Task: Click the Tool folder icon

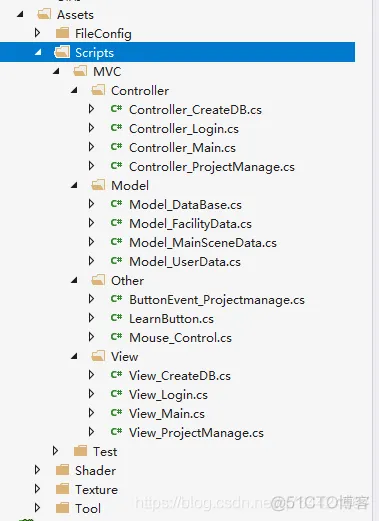Action: 62,508
